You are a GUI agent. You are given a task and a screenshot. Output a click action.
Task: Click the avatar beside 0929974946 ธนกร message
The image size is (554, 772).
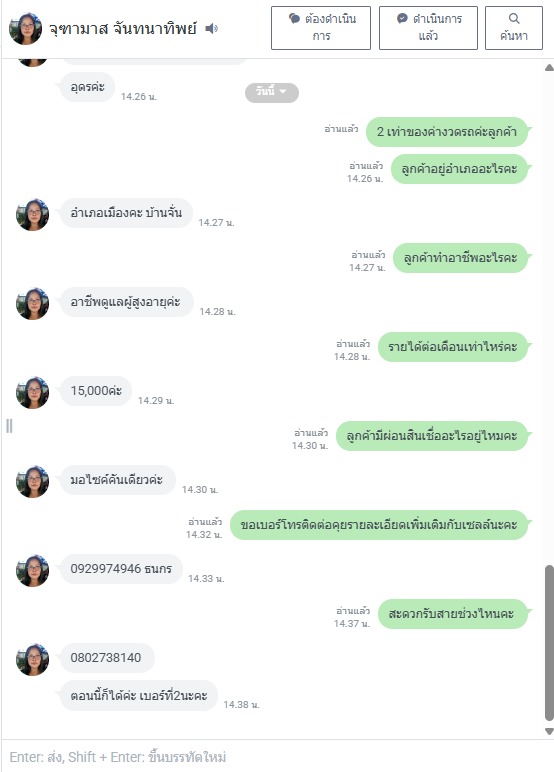(x=33, y=571)
